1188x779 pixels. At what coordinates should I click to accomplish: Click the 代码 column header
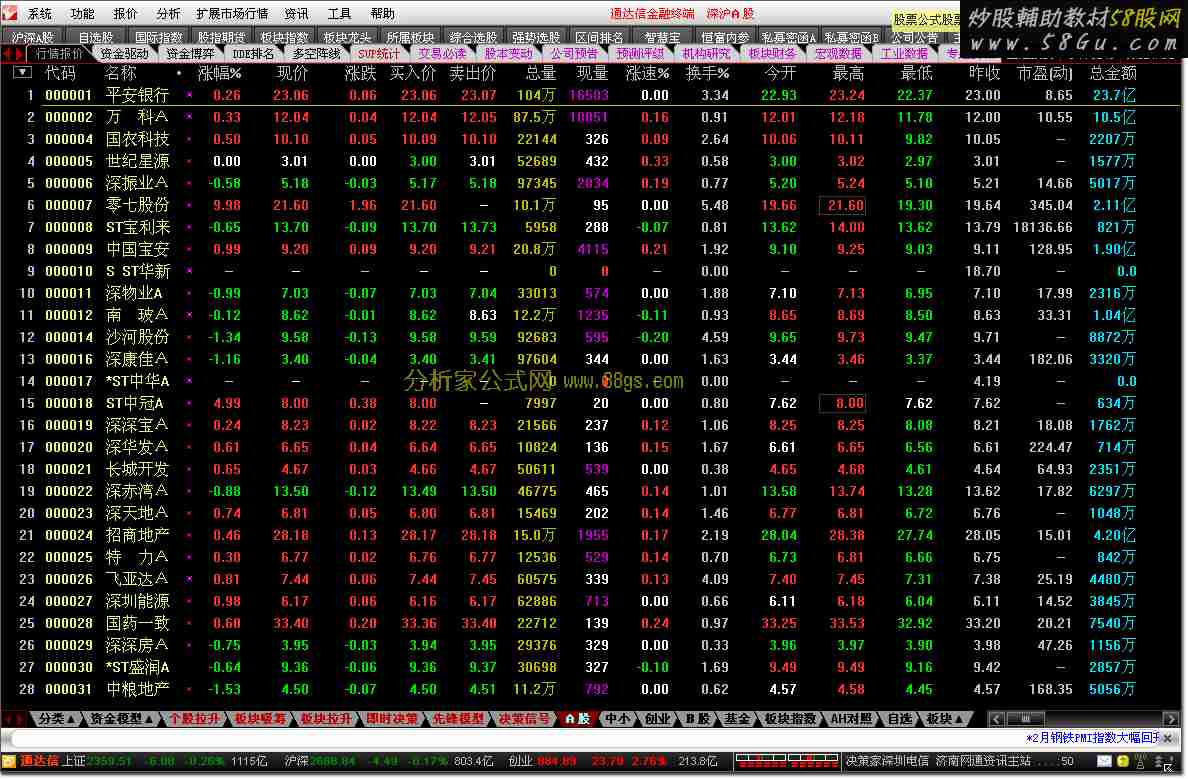click(x=61, y=74)
